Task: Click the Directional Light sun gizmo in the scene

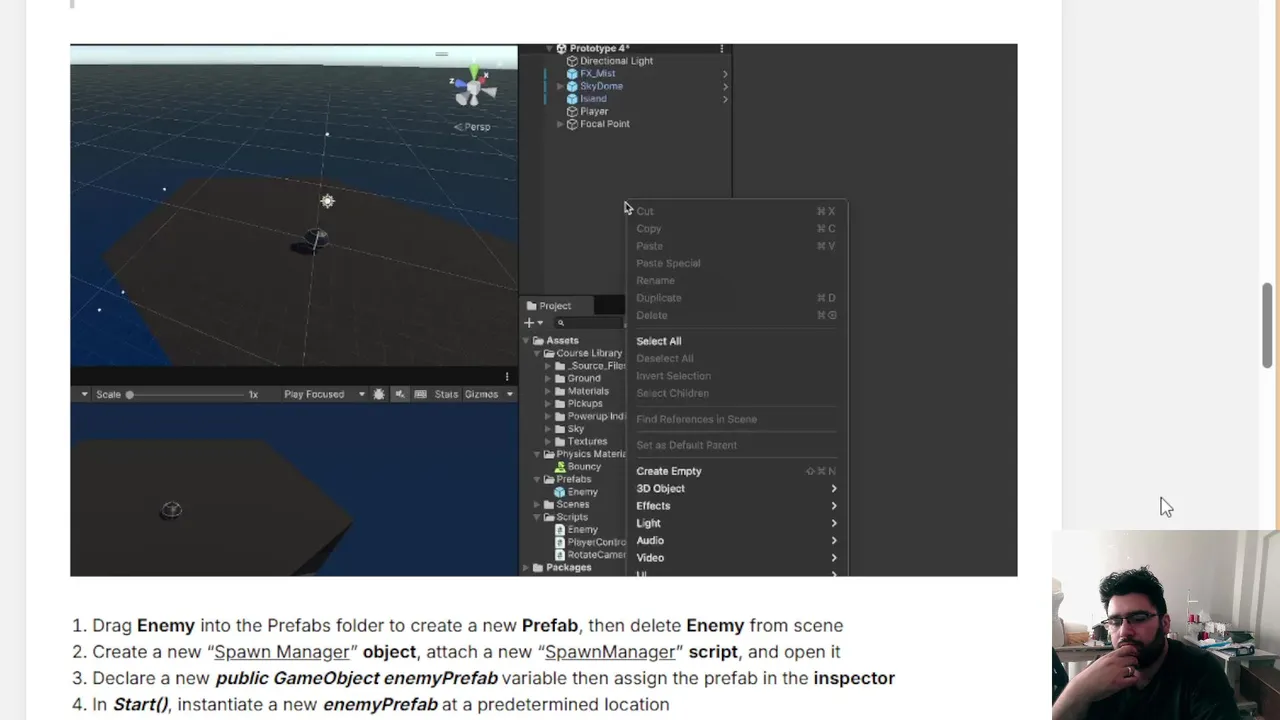Action: 327,201
